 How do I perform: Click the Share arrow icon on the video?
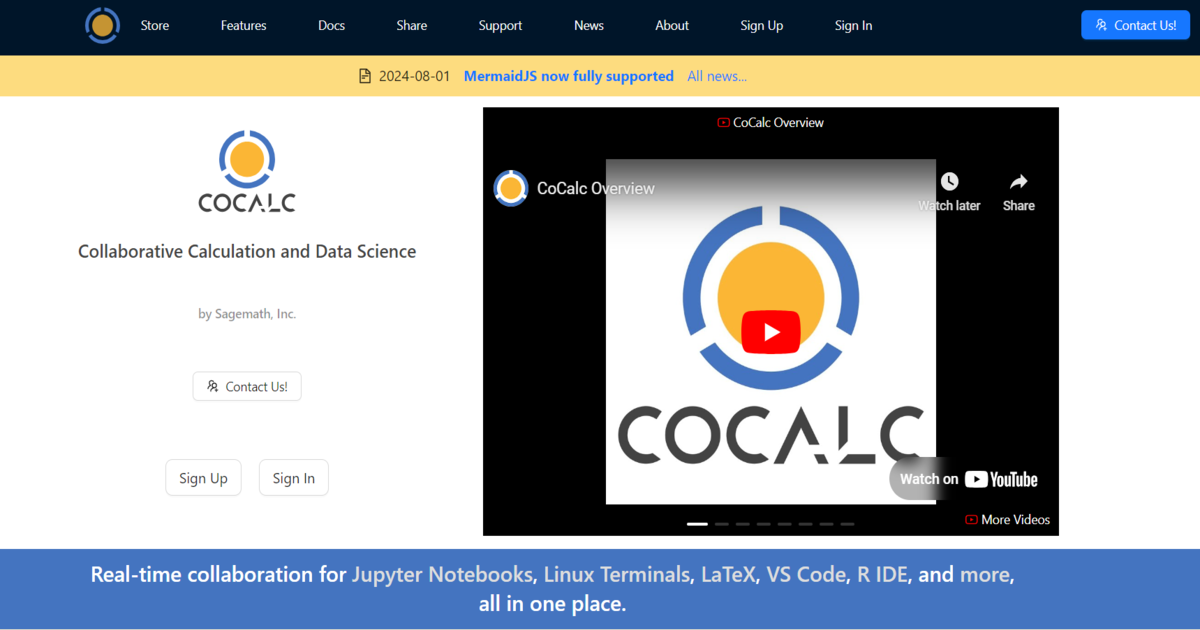[1018, 181]
